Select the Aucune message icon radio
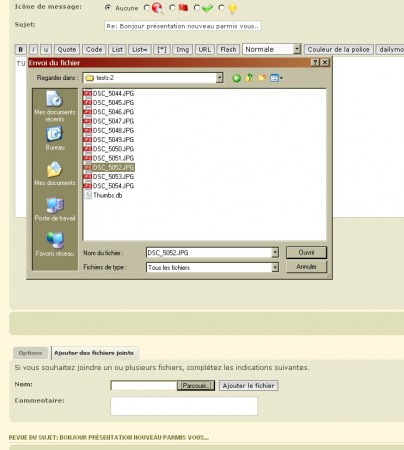 click(108, 7)
